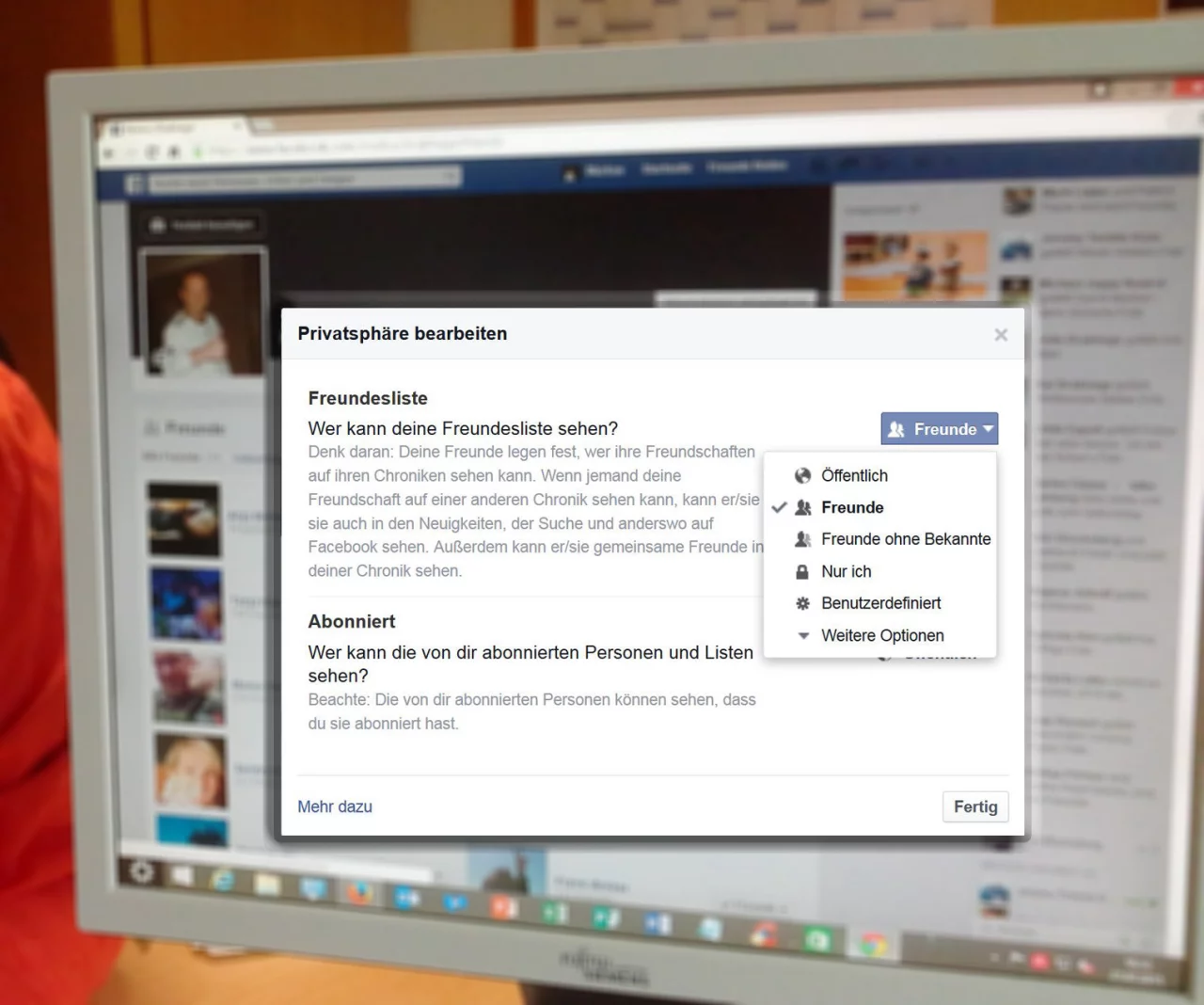Click the lock icon beside Nur ich
This screenshot has width=1204, height=1005.
point(802,571)
